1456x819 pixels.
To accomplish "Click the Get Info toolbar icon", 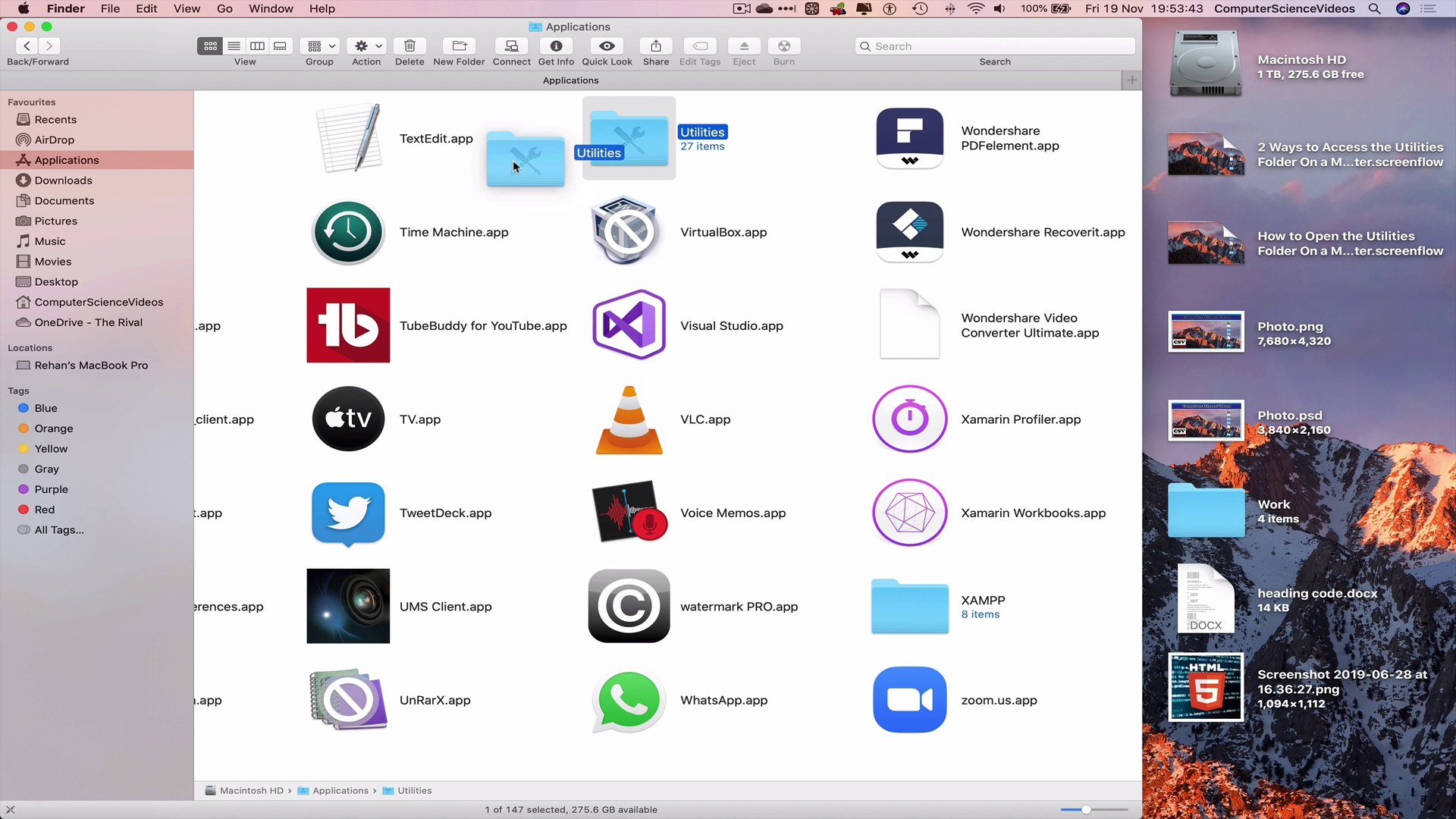I will point(556,46).
